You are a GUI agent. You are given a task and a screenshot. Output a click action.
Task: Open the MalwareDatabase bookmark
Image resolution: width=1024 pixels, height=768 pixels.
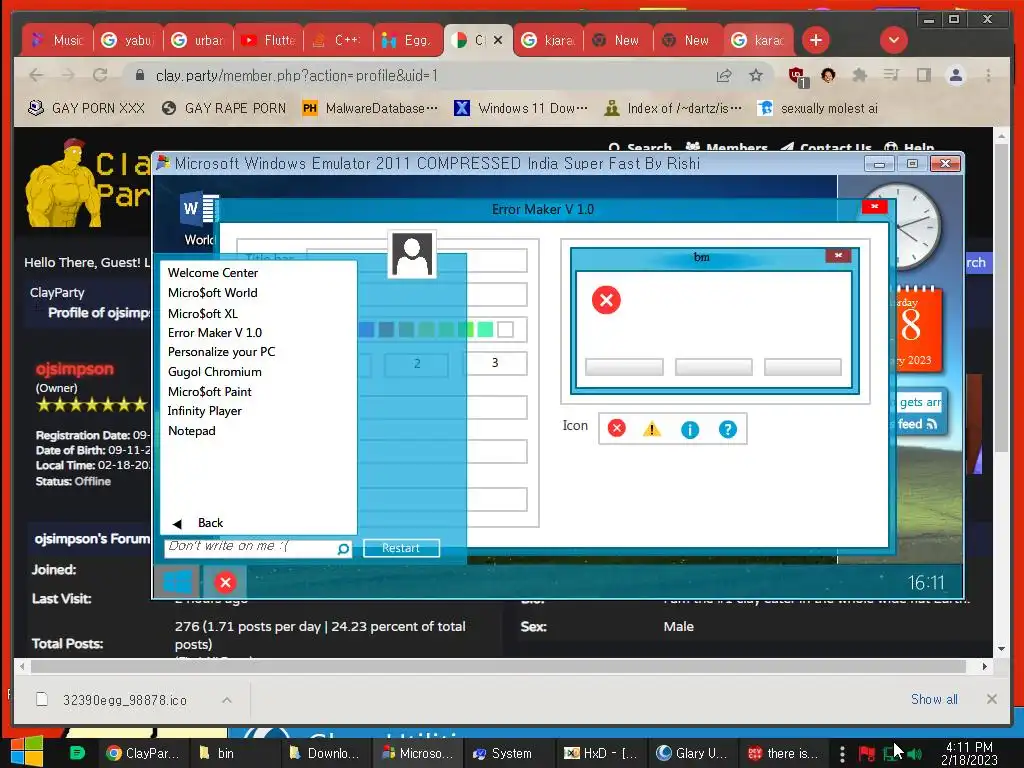(370, 108)
